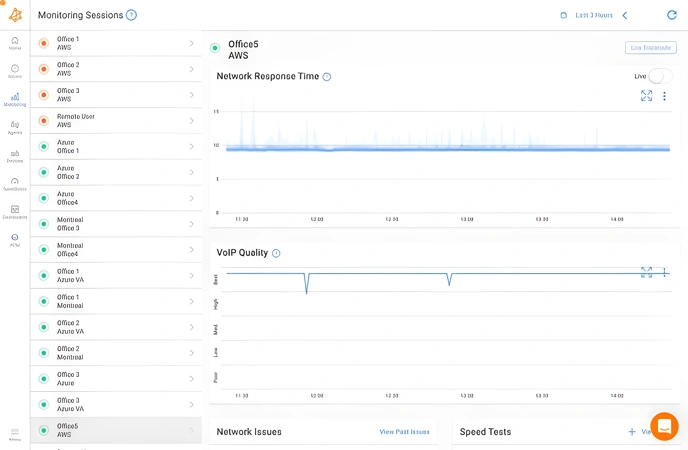This screenshot has width=688, height=450.
Task: Expand the Azure Office 2 session chevron
Action: coord(192,172)
